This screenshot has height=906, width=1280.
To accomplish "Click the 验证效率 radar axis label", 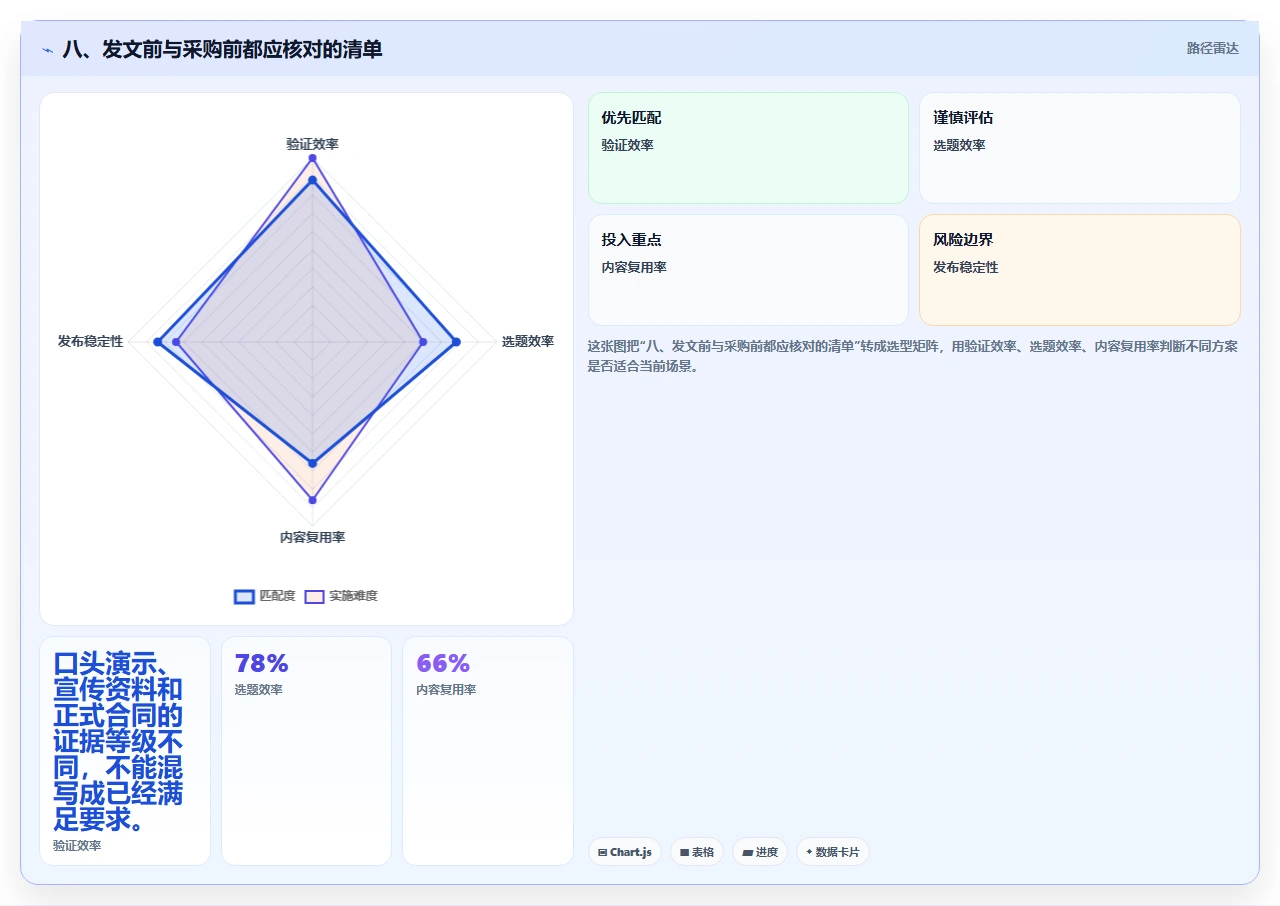I will point(312,144).
